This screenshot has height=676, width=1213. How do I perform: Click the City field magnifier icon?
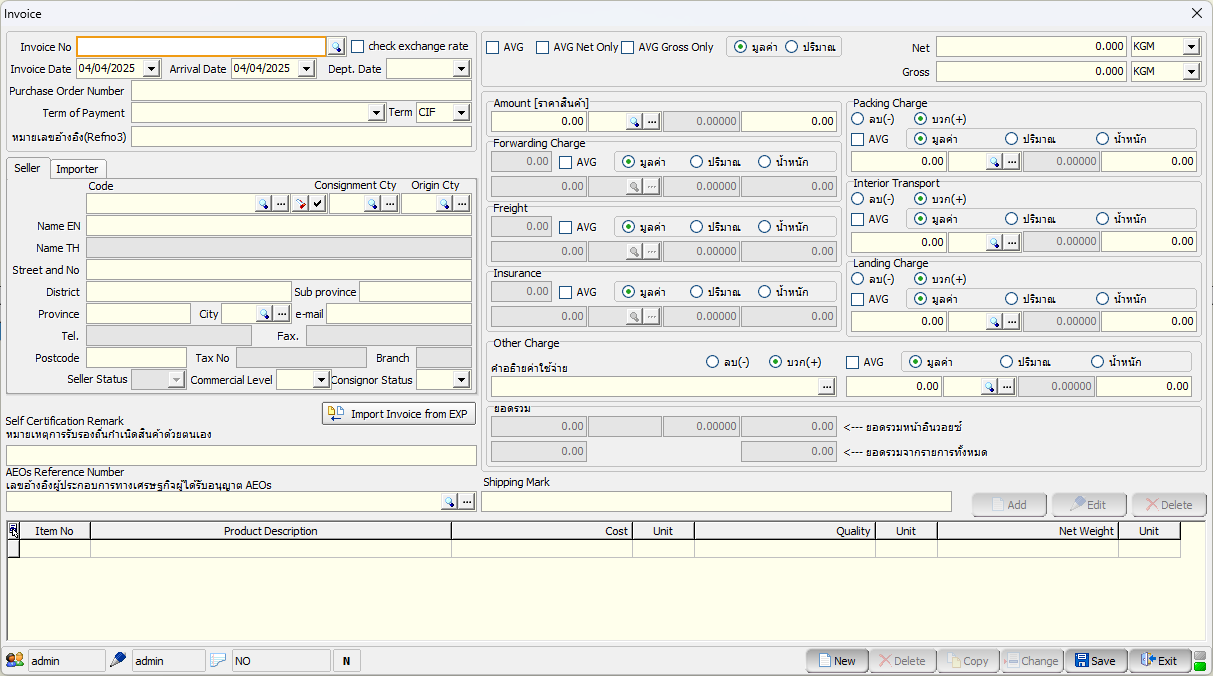(x=263, y=314)
